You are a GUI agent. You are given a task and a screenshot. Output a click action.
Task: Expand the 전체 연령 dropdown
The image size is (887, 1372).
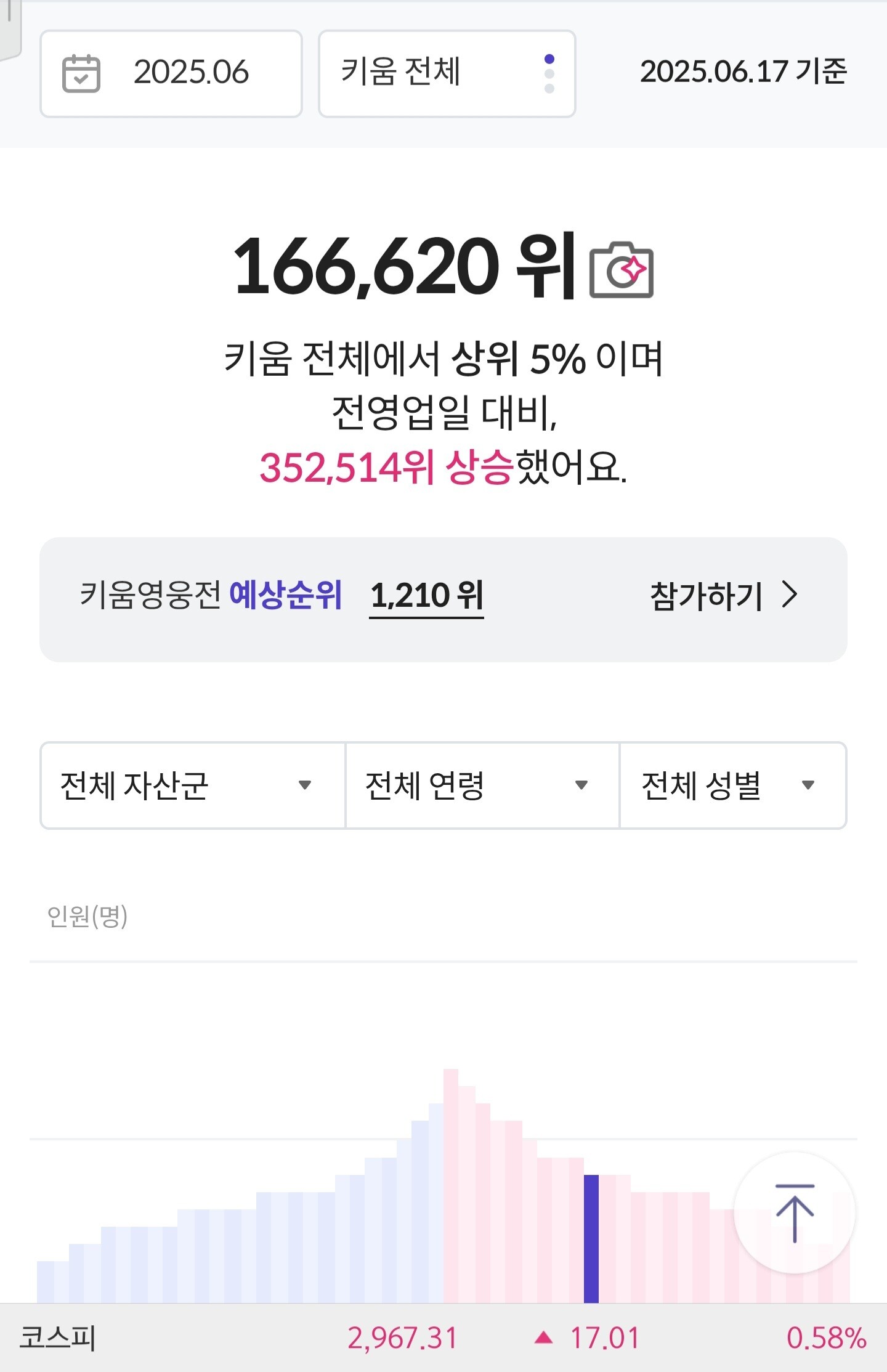click(x=482, y=785)
